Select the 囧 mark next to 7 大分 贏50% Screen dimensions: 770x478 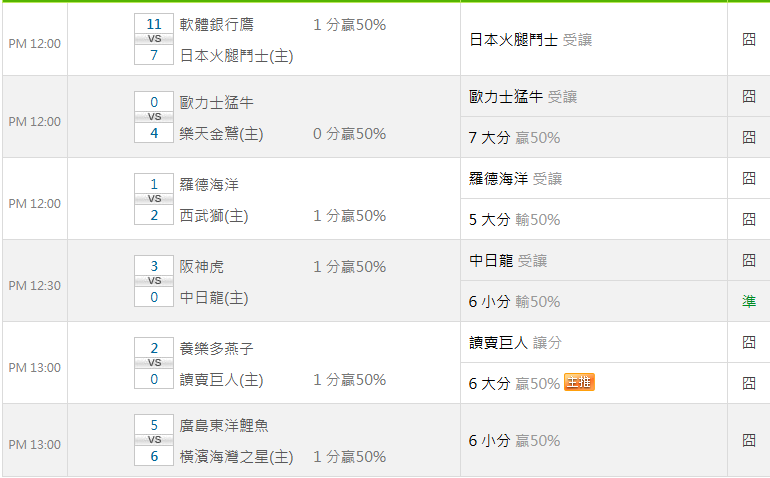tap(748, 138)
